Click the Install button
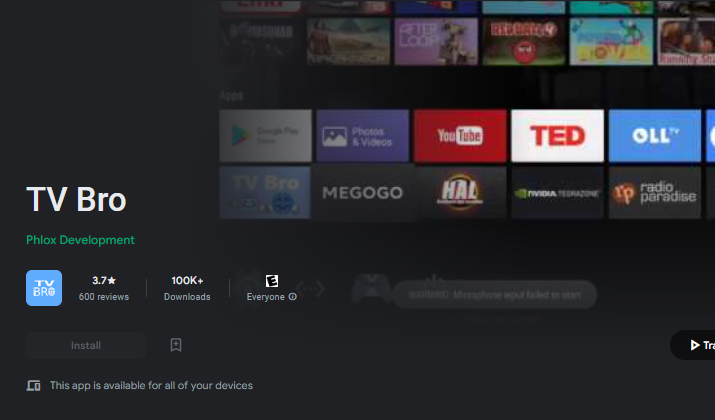 (x=86, y=345)
